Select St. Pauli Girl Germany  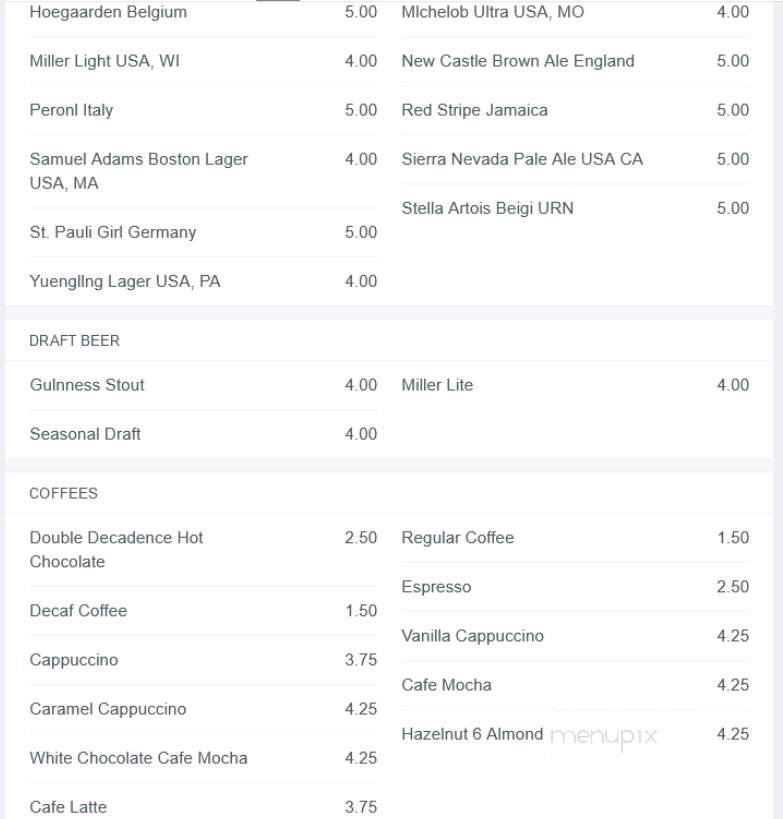[x=113, y=232]
